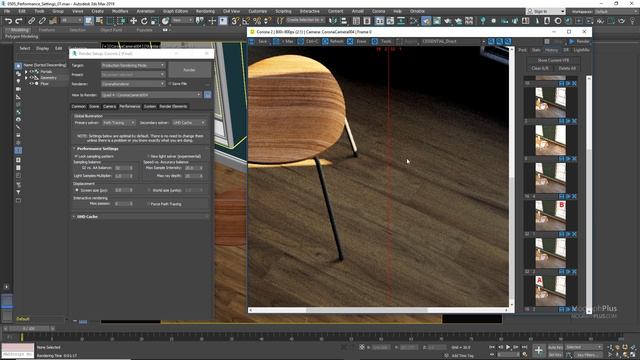This screenshot has width=640, height=360.
Task: Click the history thumbnail marked A
Action: [551, 291]
